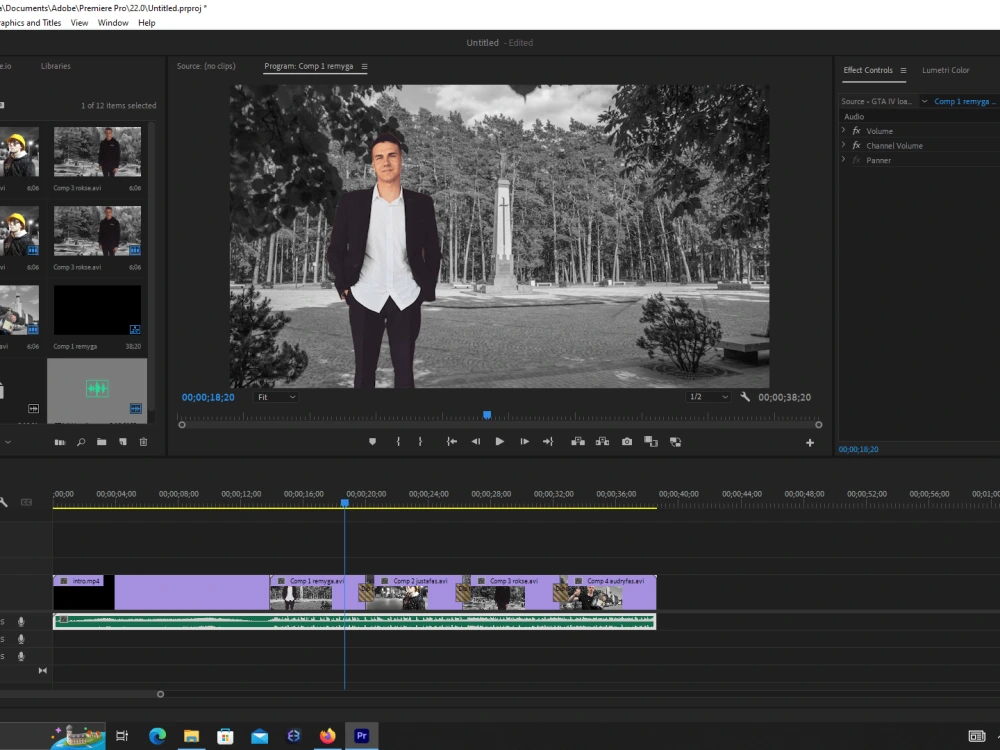Open the 1/2 playback resolution dropdown

(x=708, y=397)
